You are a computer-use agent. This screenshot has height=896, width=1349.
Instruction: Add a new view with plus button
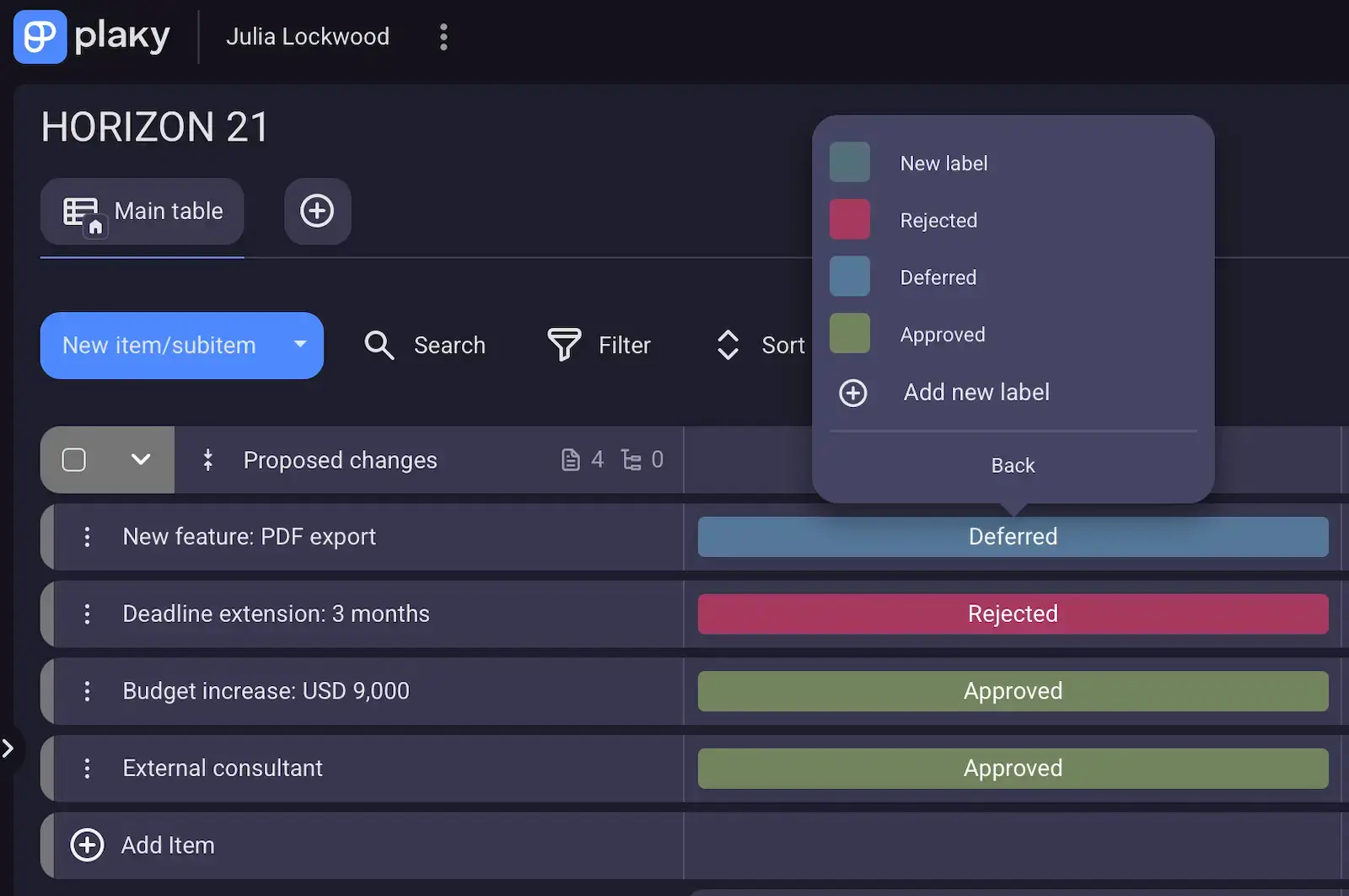(317, 211)
